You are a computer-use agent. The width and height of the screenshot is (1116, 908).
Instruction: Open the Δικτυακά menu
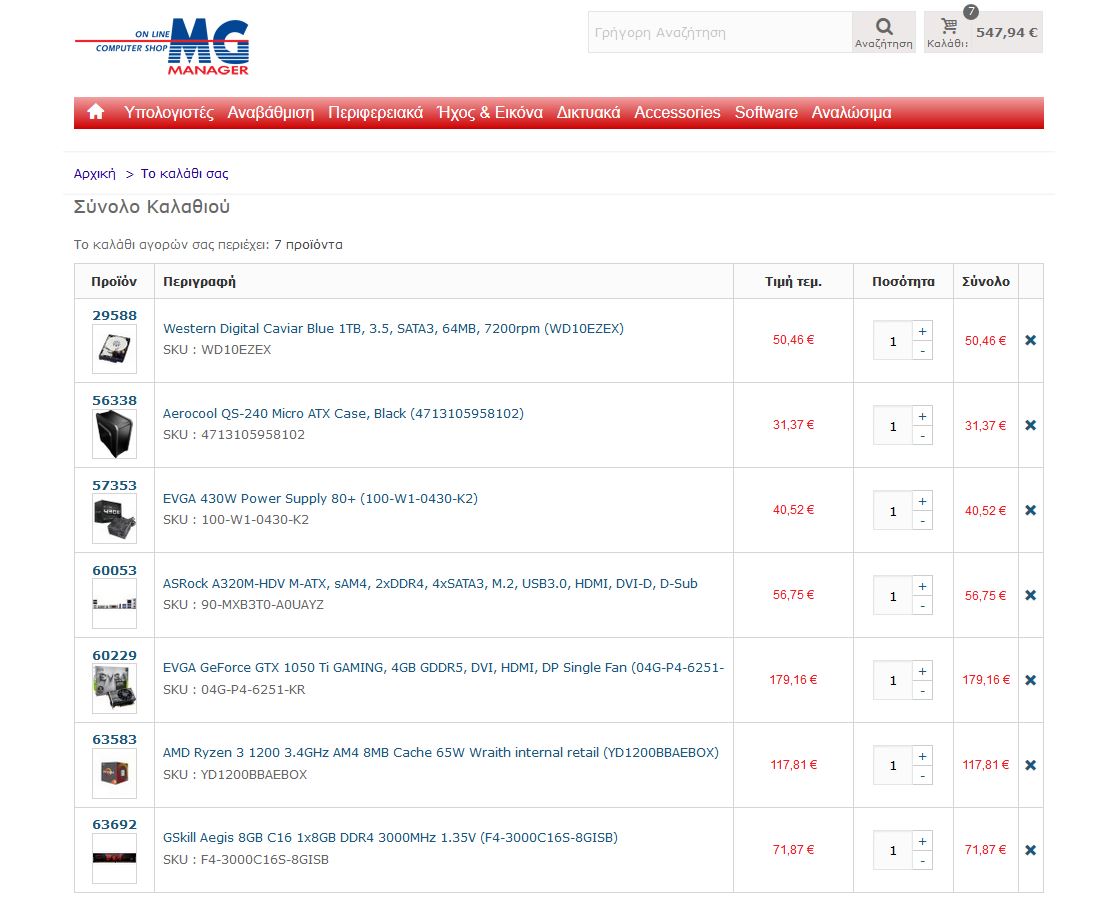[588, 112]
